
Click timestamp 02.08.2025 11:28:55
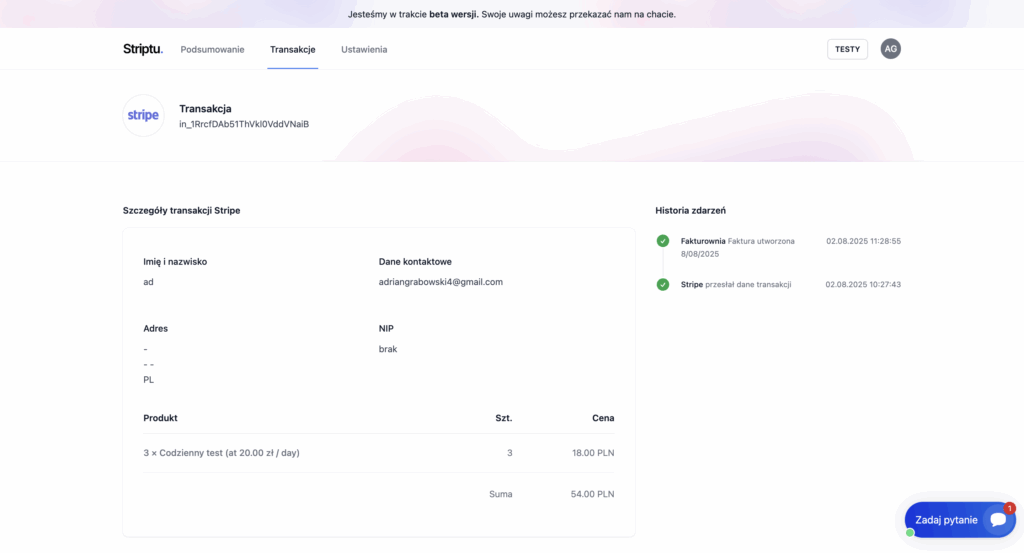863,241
